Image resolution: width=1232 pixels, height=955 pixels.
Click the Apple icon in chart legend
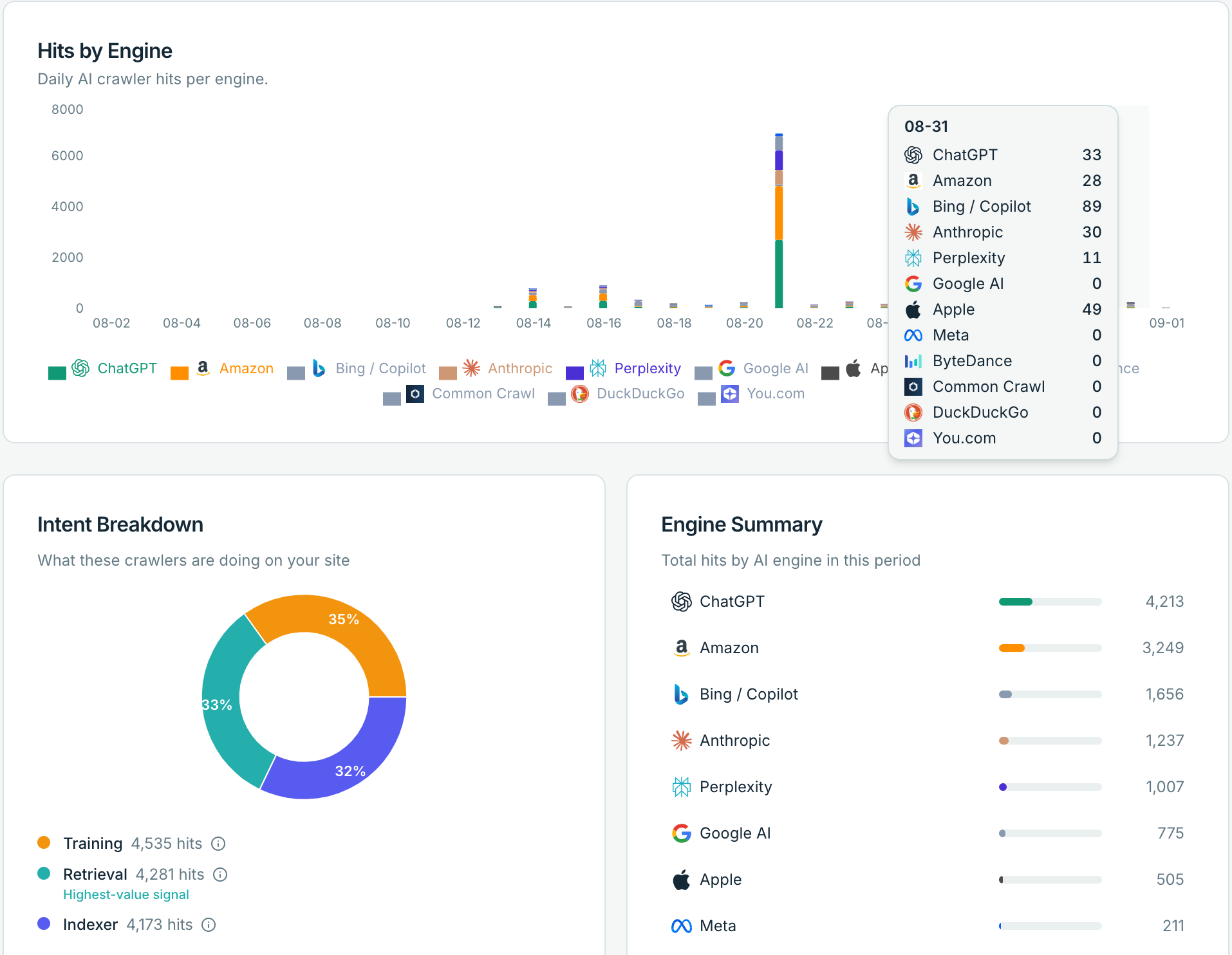coord(854,369)
